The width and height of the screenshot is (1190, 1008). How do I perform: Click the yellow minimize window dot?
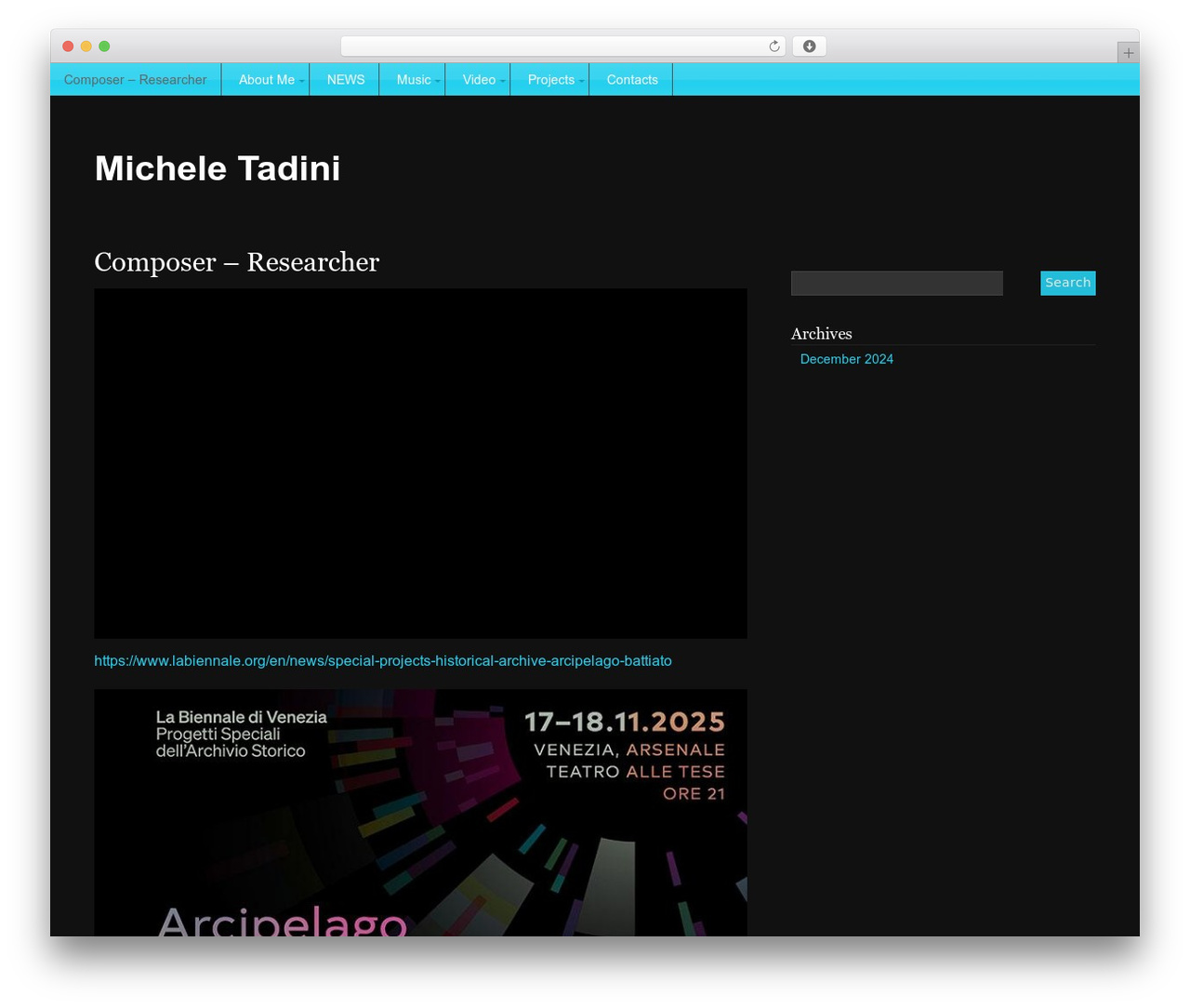86,46
